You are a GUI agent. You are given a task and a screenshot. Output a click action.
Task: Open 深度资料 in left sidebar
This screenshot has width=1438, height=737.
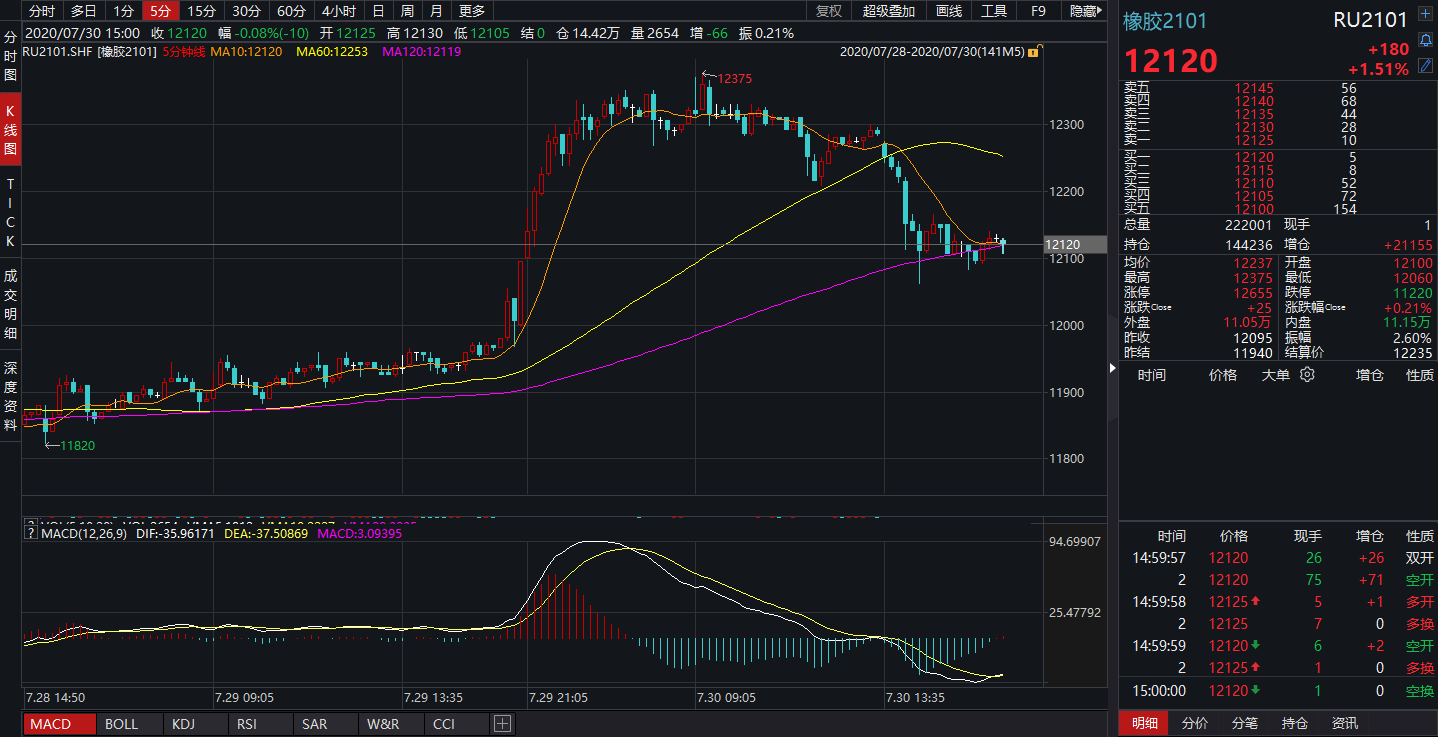coord(11,398)
